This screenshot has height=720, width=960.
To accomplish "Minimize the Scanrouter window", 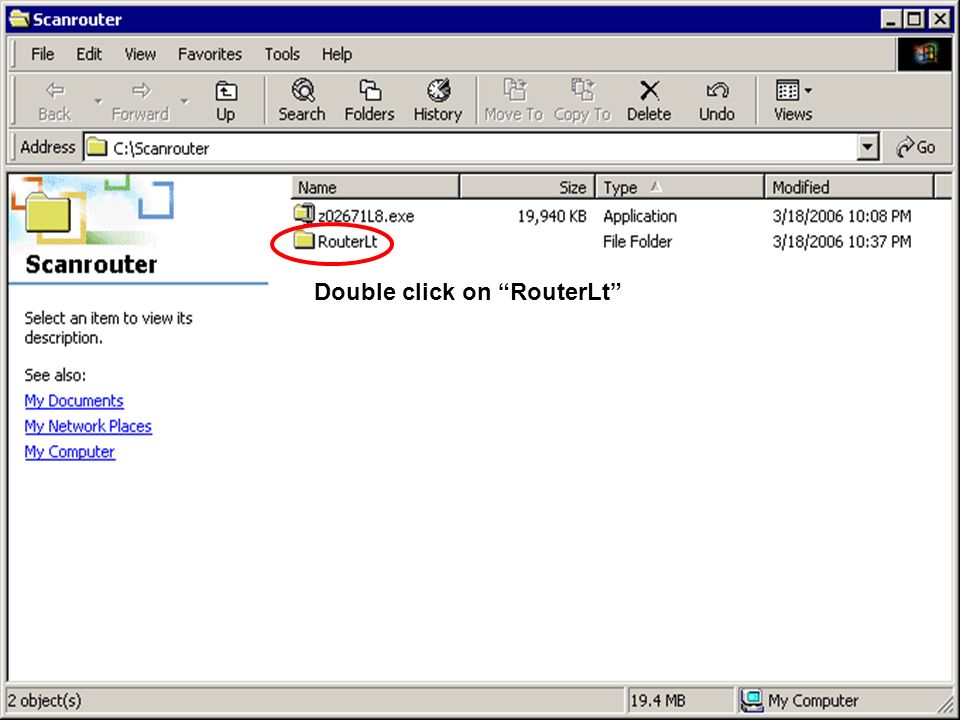I will coord(891,20).
